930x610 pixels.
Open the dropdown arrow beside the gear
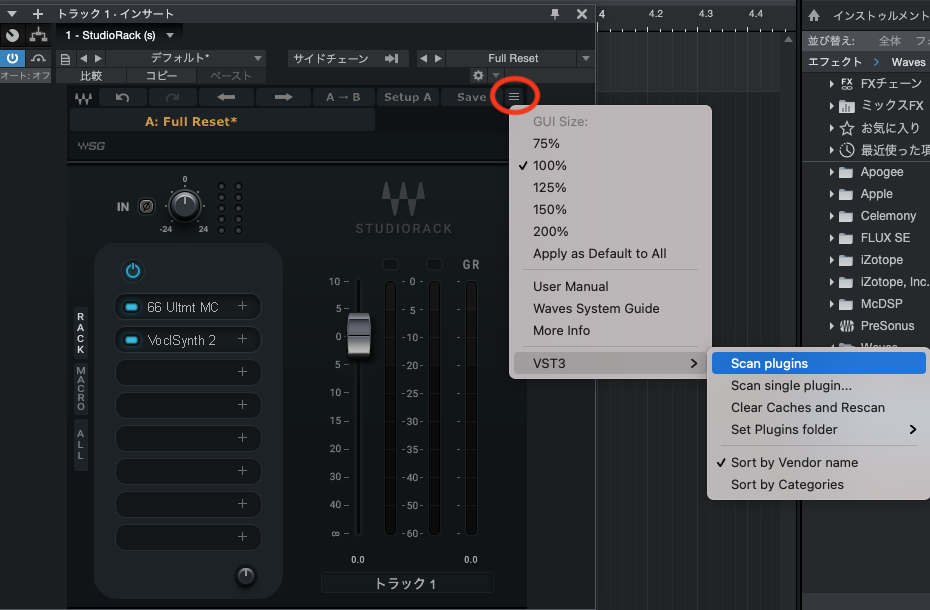(496, 75)
